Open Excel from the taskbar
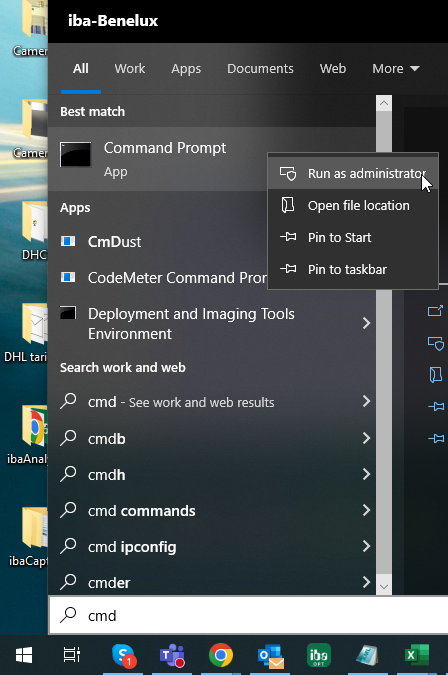 click(x=417, y=655)
